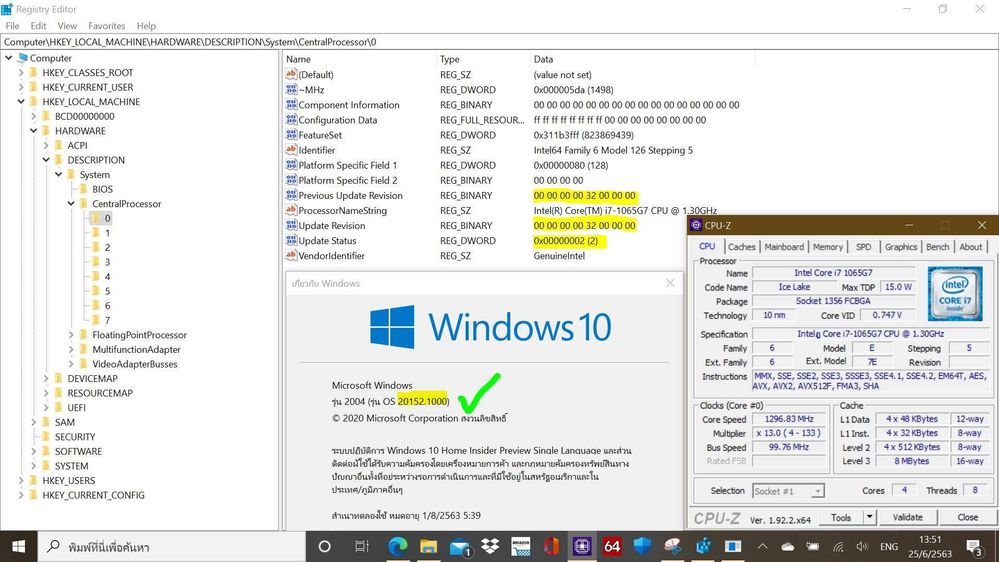This screenshot has height=562, width=999.
Task: Launch Microsoft Edge from the taskbar
Action: (x=398, y=546)
